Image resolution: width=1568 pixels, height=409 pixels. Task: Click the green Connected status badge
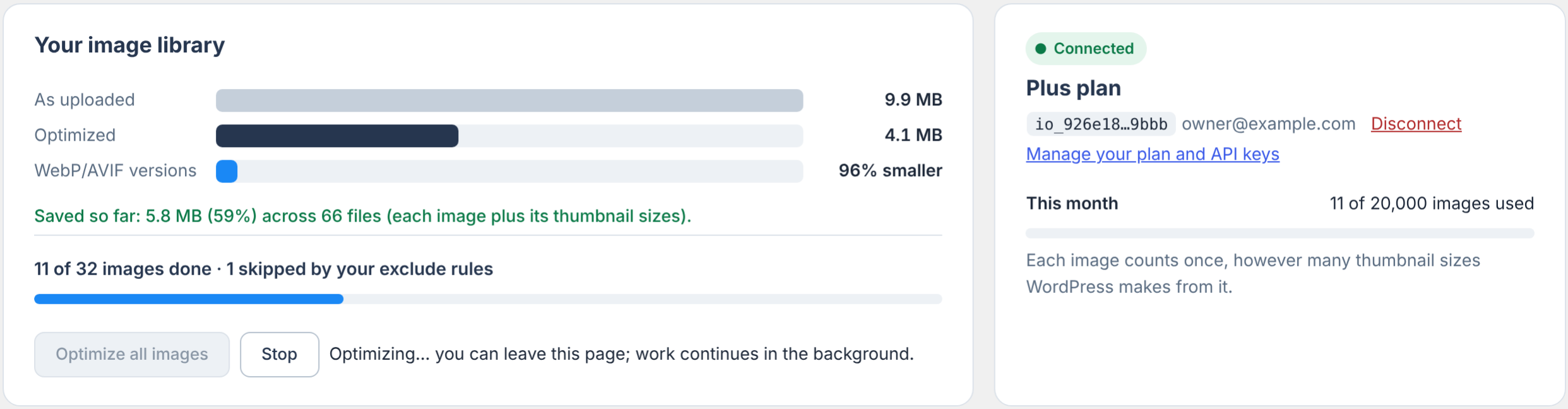click(1086, 49)
